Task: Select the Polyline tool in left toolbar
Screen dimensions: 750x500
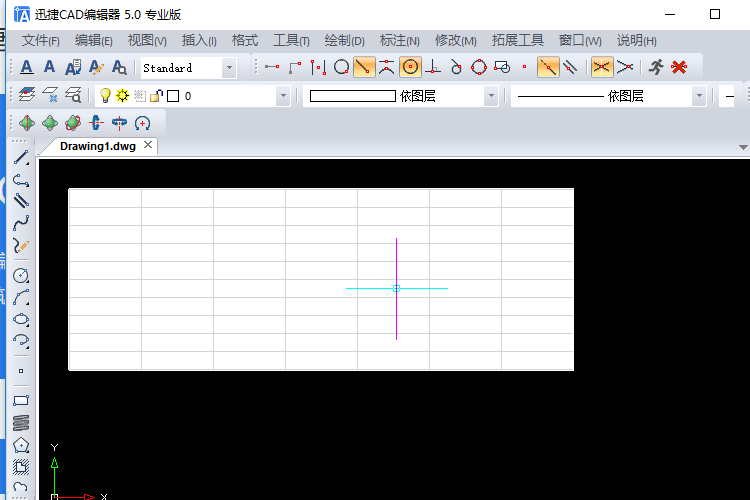Action: 21,180
